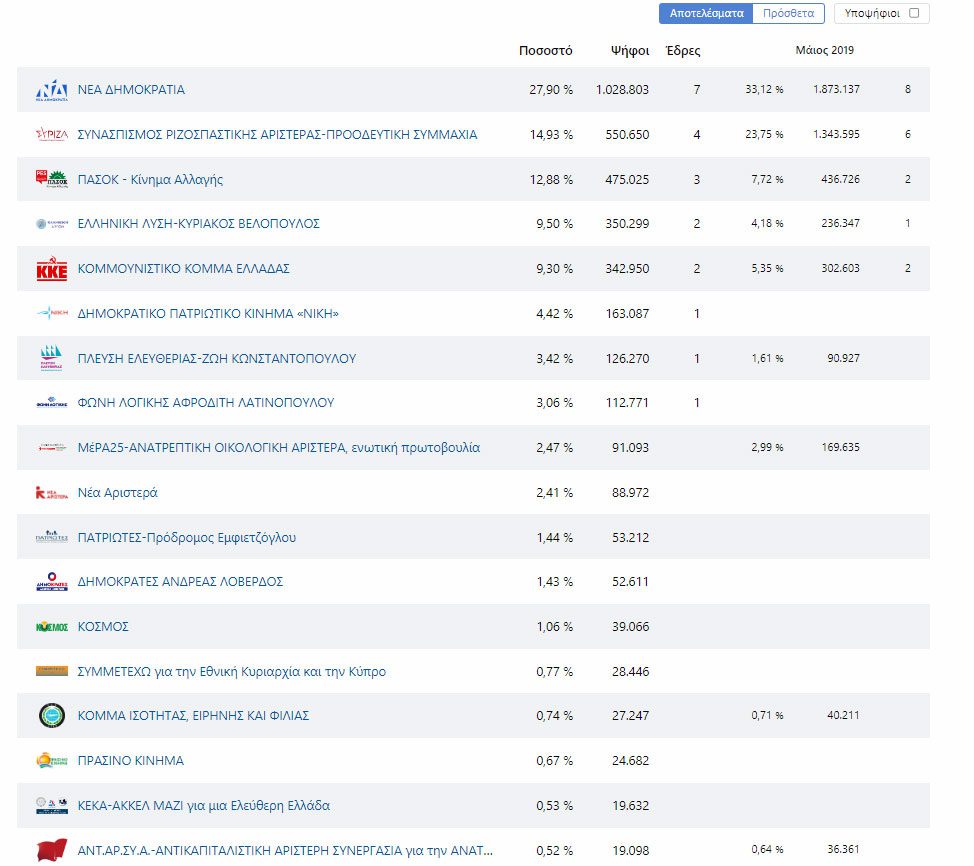Select the 550.650 votes cell
Screen dimensions: 974x866
click(x=627, y=134)
